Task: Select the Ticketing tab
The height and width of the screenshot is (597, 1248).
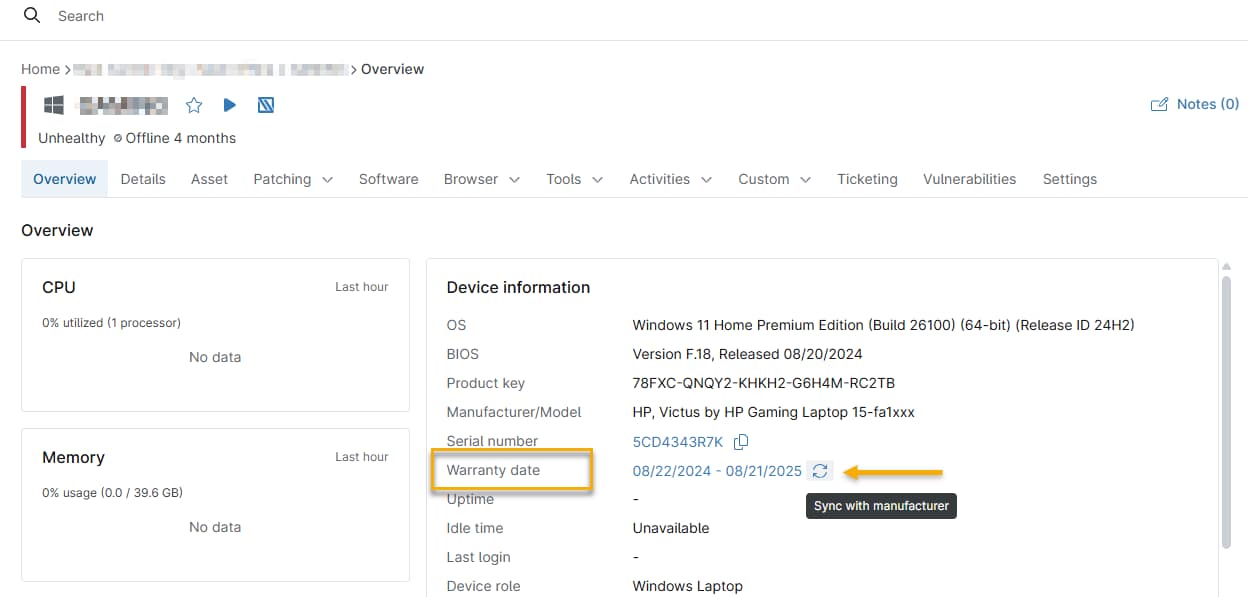Action: click(866, 178)
